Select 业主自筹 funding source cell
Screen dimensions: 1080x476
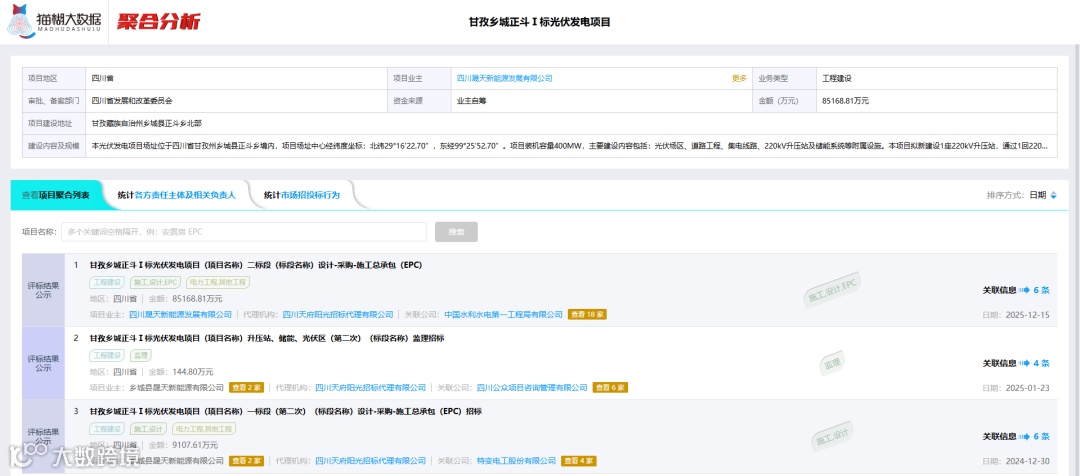(474, 101)
